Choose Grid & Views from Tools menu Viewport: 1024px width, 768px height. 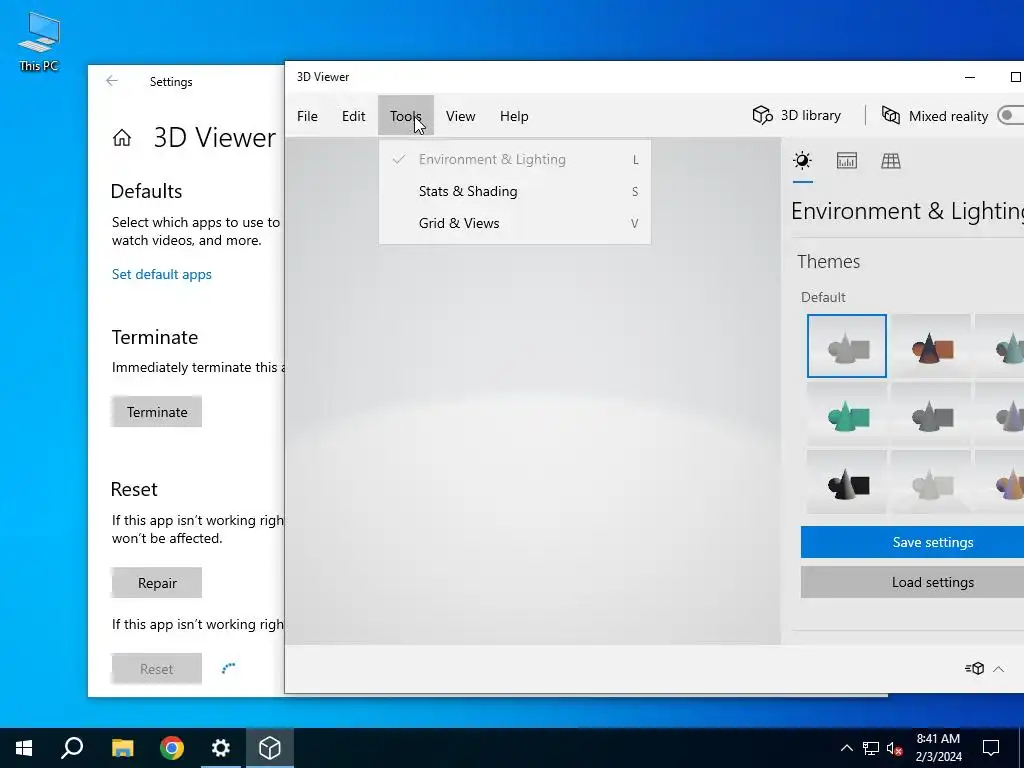pyautogui.click(x=515, y=223)
